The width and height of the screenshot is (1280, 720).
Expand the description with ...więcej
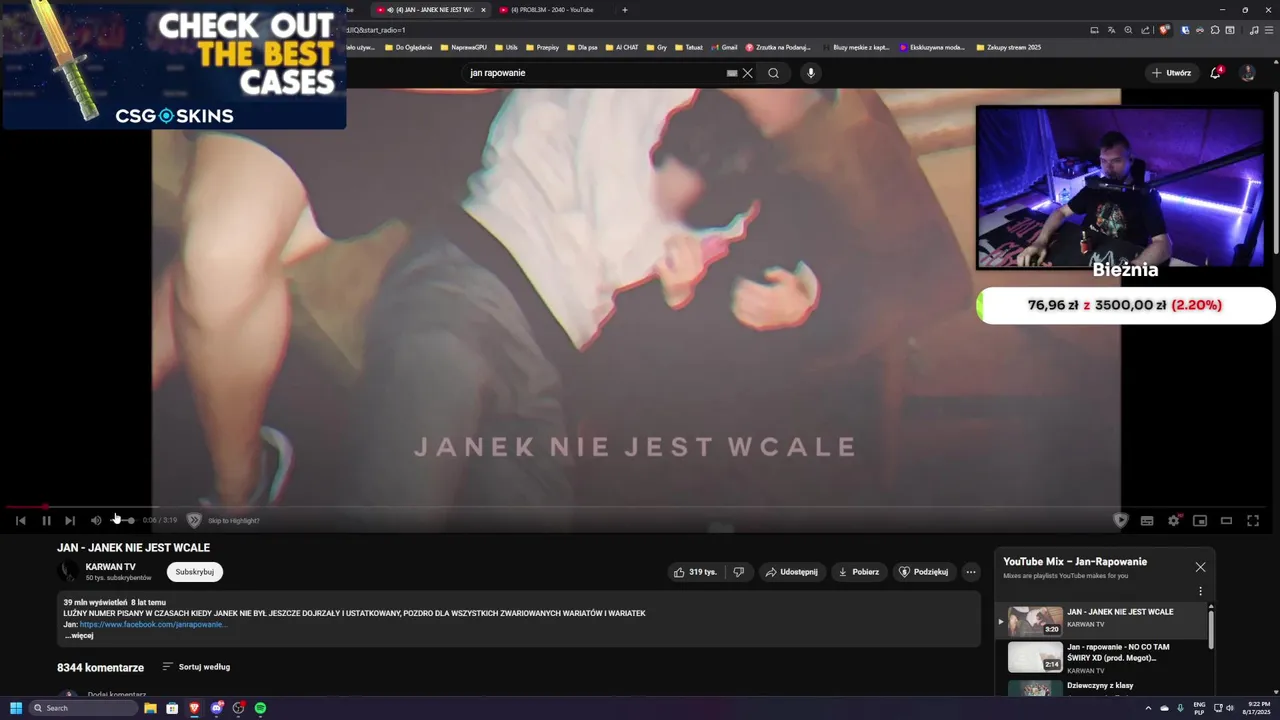pos(79,635)
